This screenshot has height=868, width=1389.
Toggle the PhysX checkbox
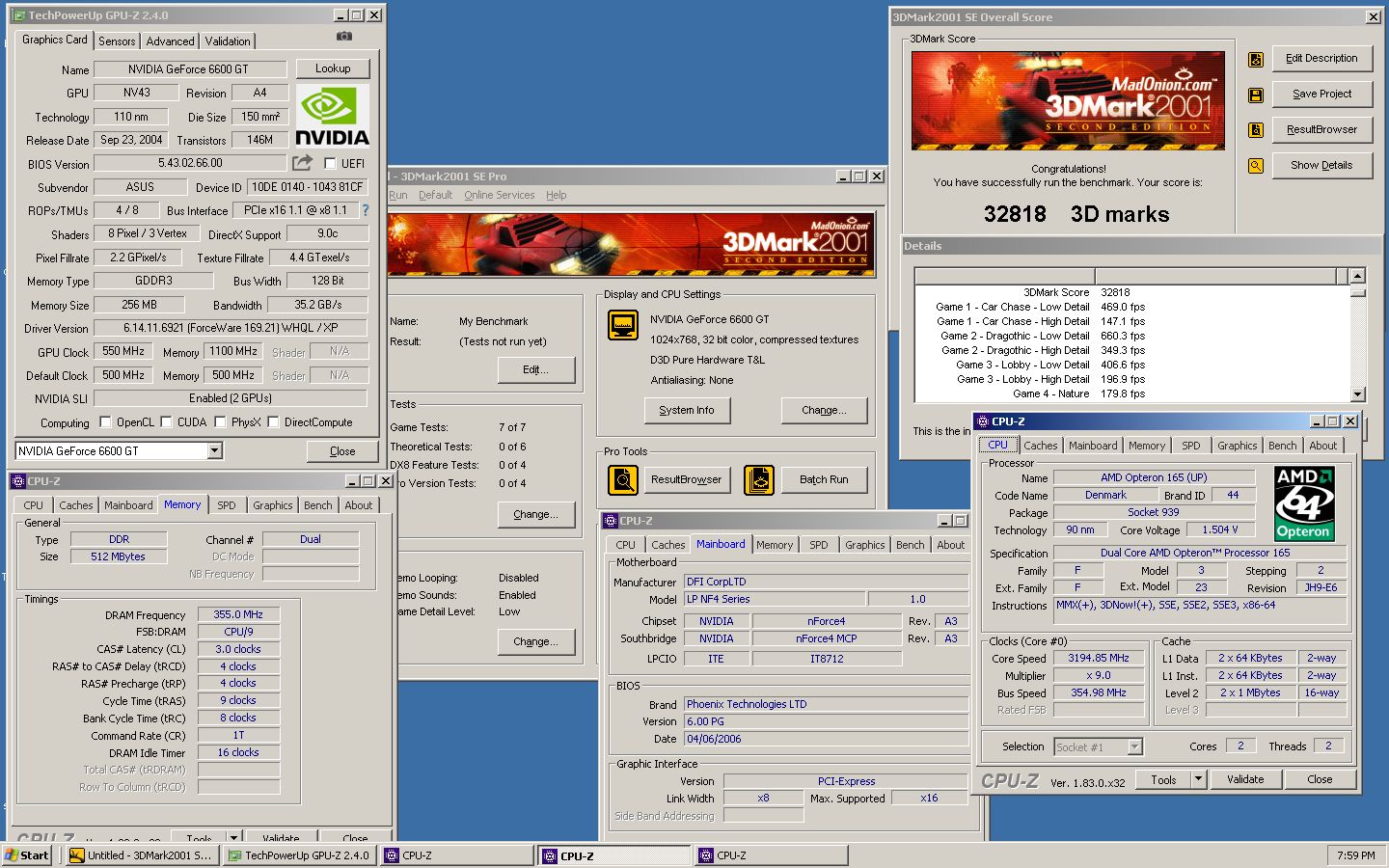tap(220, 422)
